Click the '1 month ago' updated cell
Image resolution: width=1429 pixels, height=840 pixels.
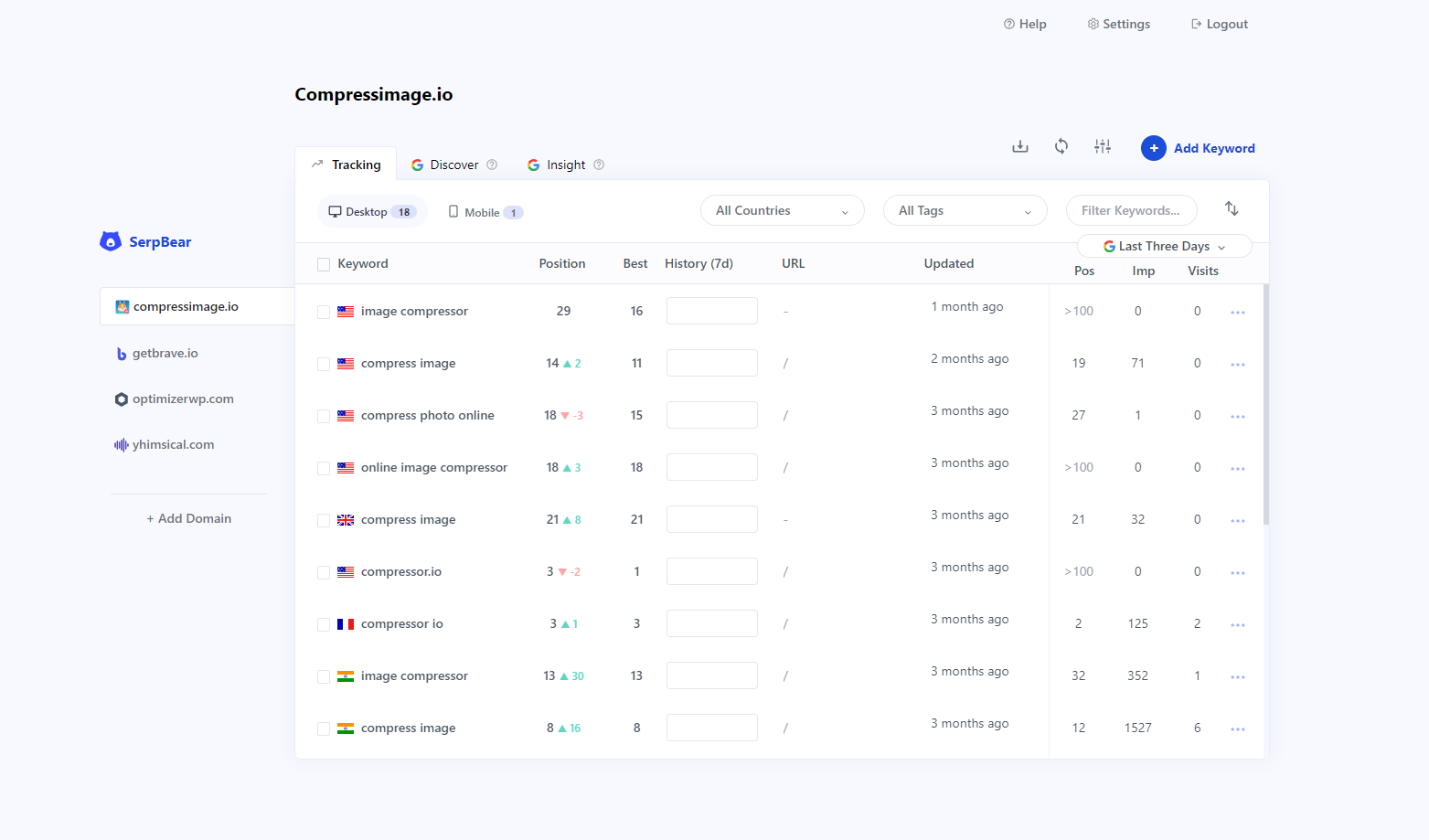pyautogui.click(x=967, y=306)
